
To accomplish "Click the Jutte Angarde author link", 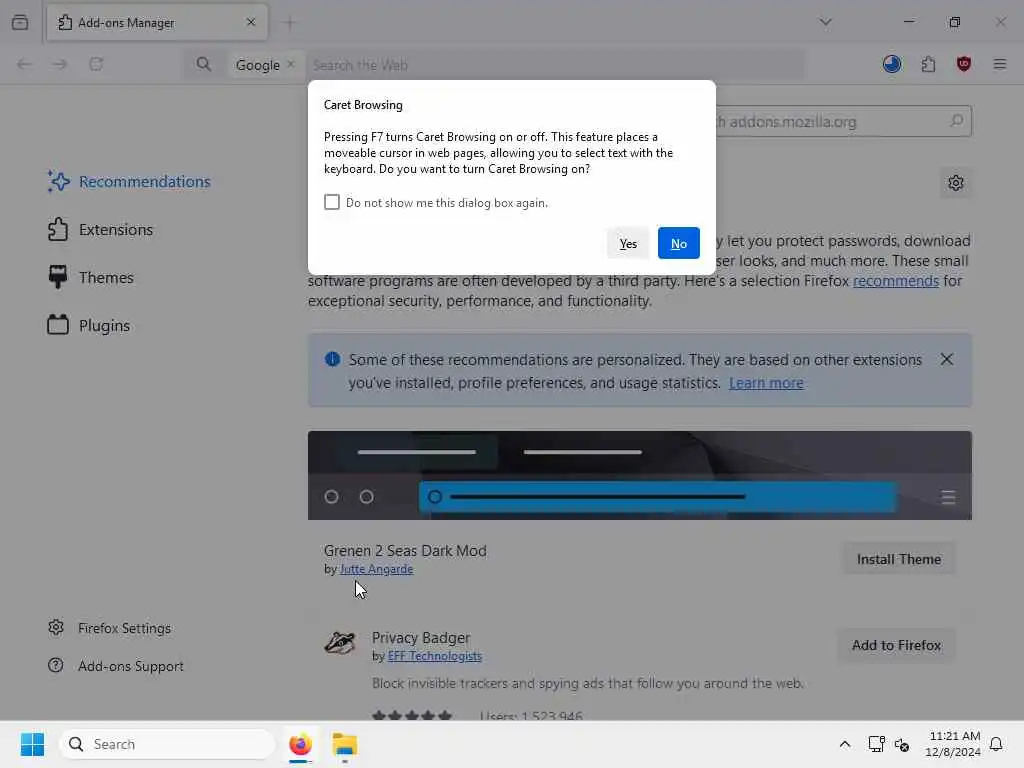I will click(x=376, y=569).
